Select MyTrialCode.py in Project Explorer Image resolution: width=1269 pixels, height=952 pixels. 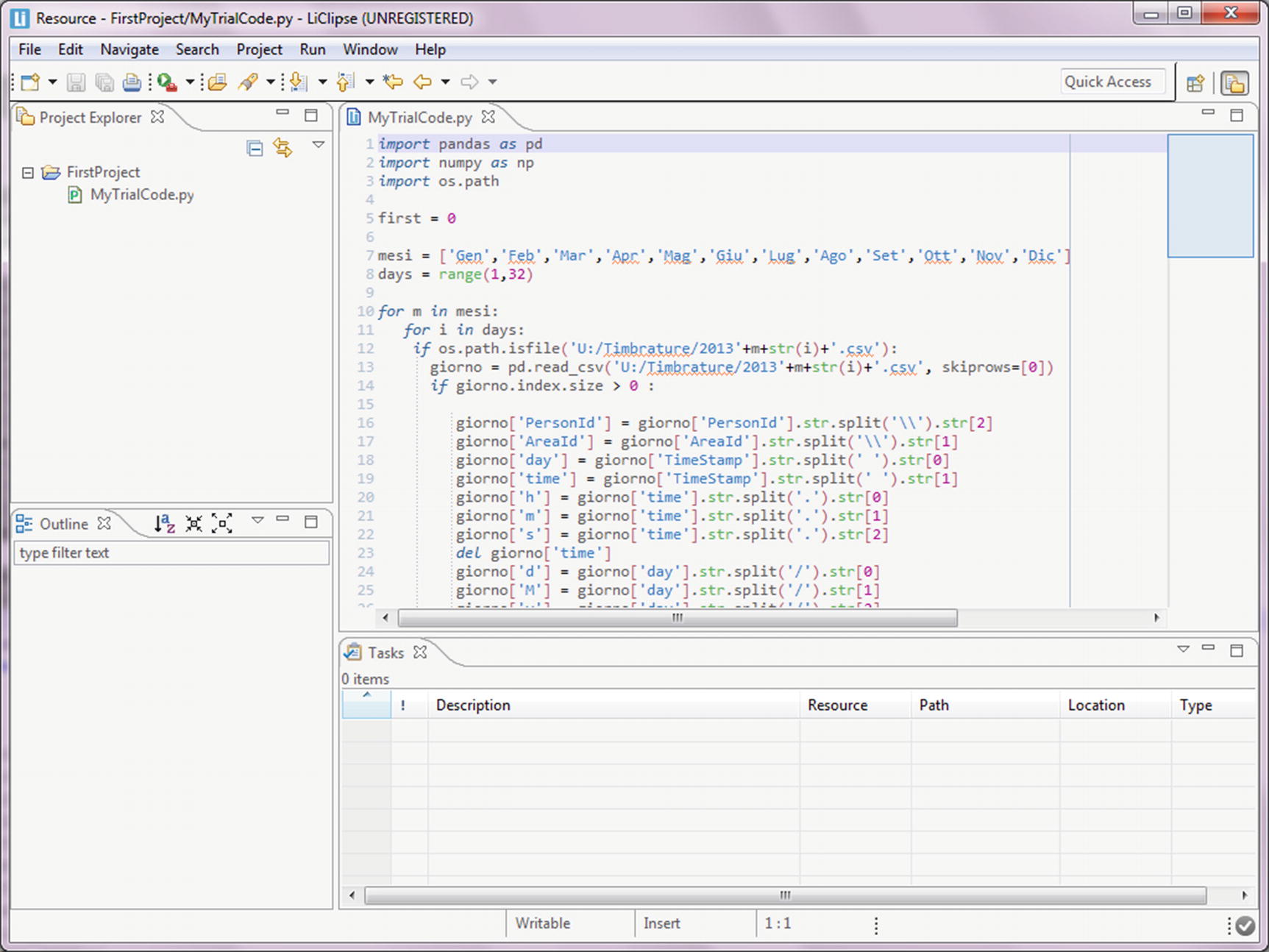[x=142, y=195]
